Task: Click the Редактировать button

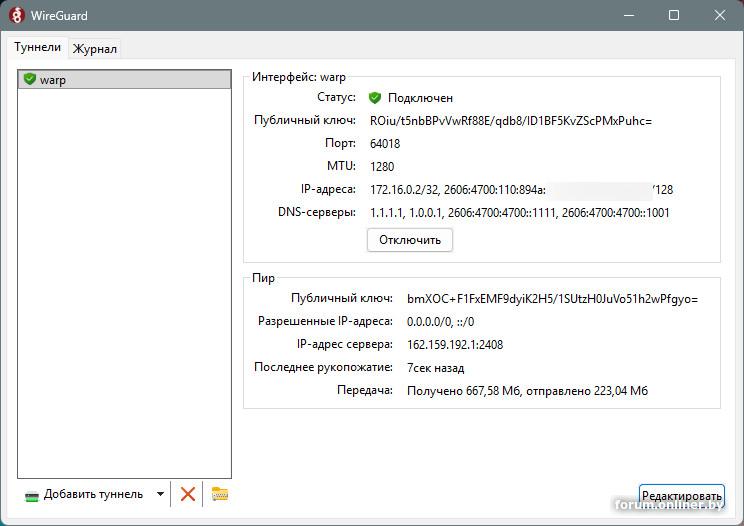Action: coord(681,496)
